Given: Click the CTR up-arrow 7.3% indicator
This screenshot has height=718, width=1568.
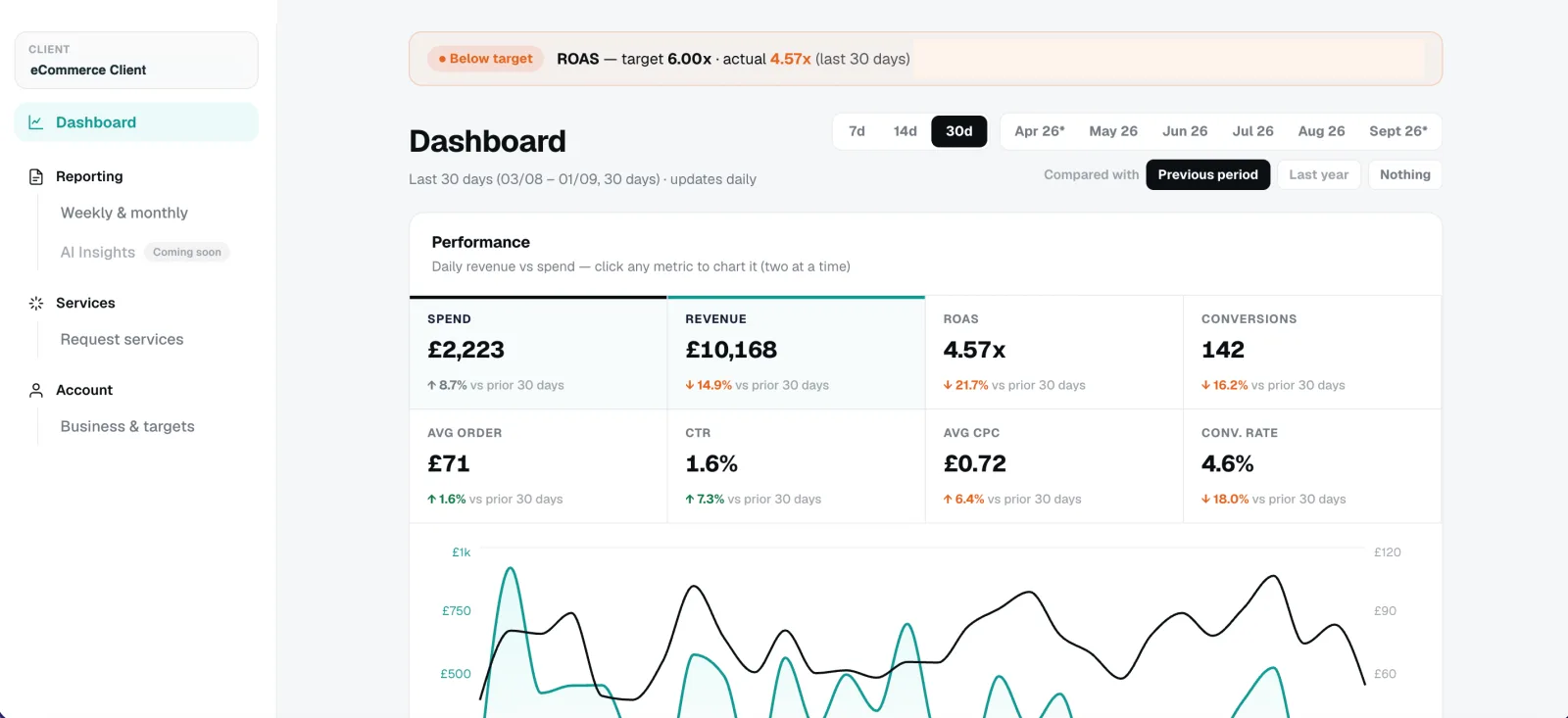Looking at the screenshot, I should (x=705, y=499).
